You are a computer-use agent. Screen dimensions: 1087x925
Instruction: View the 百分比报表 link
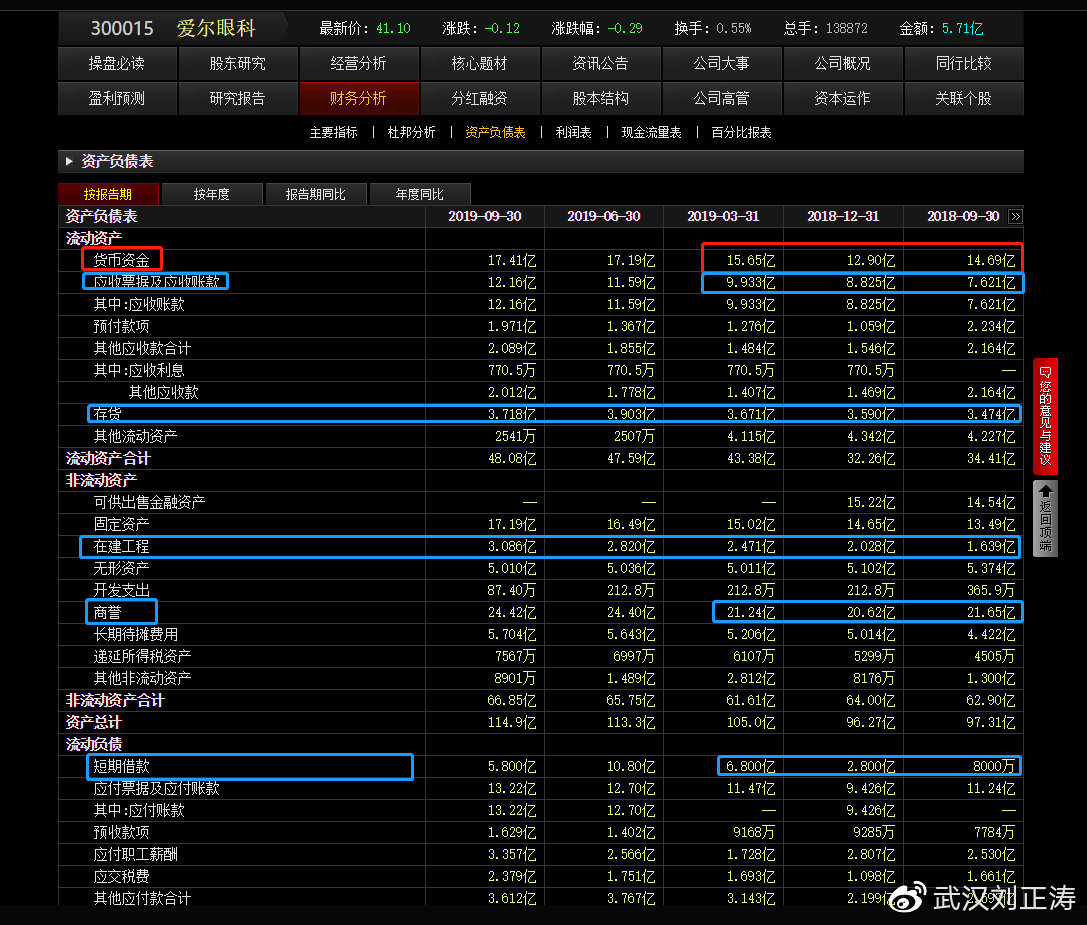click(x=741, y=132)
